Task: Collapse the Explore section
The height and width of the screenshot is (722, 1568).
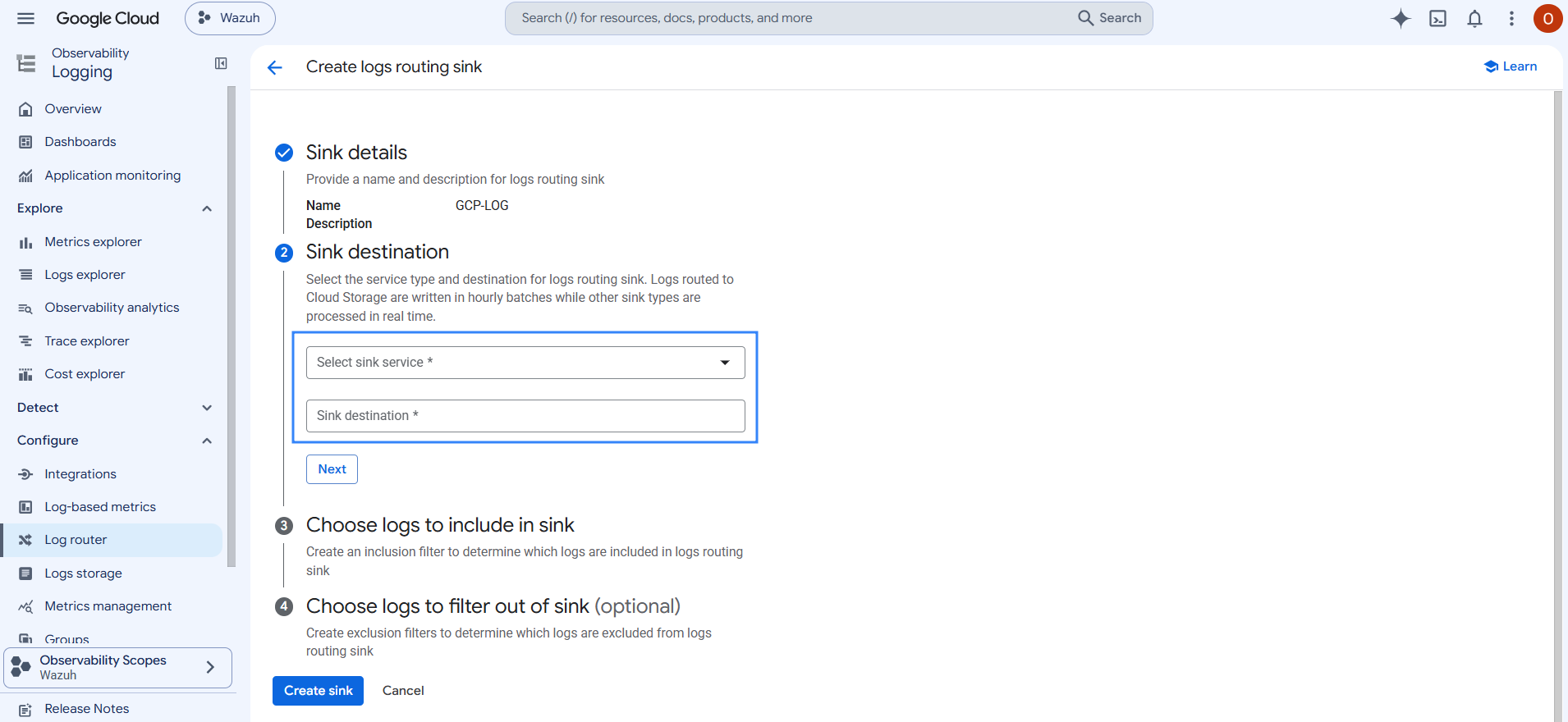Action: [x=207, y=208]
